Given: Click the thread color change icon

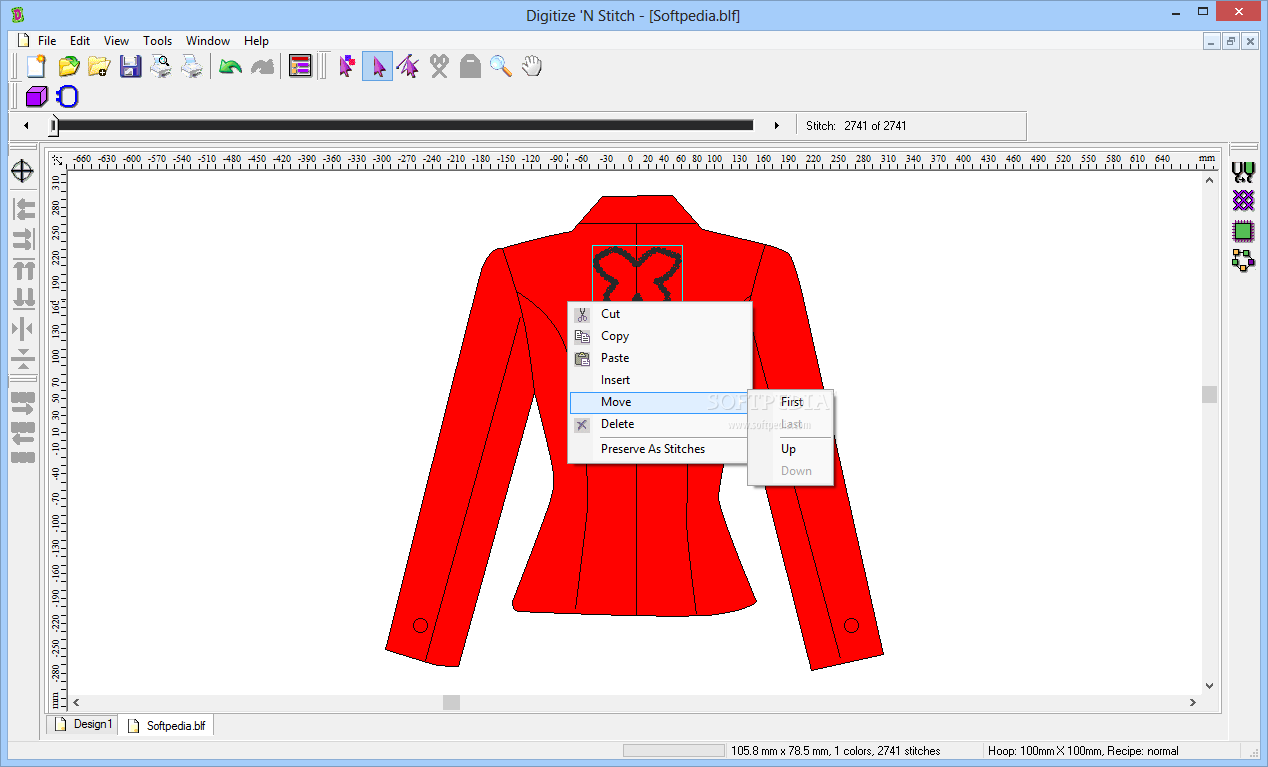Looking at the screenshot, I should tap(1243, 172).
